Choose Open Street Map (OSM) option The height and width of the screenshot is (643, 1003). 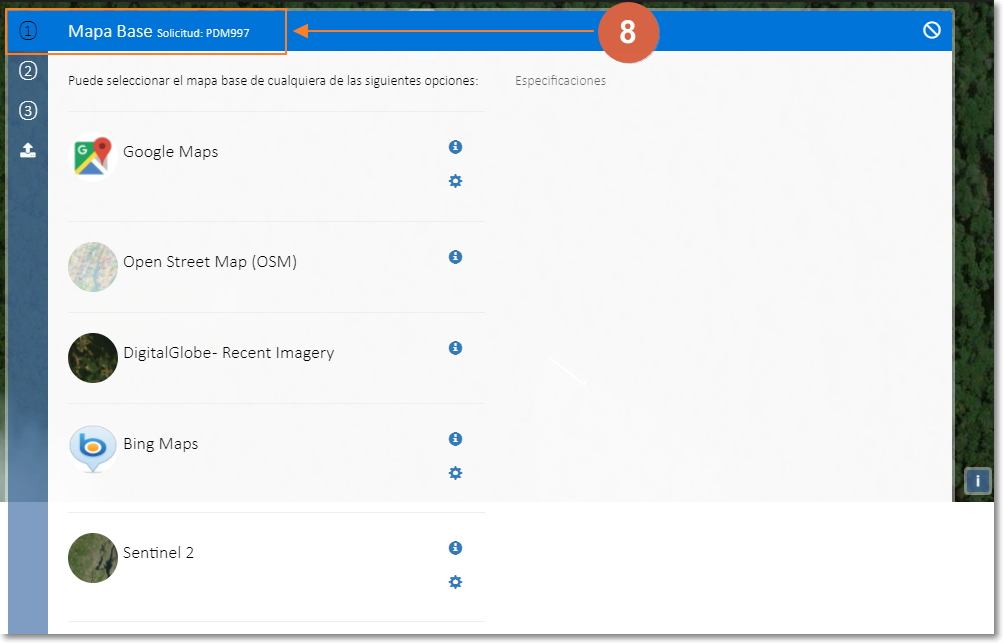pos(209,262)
